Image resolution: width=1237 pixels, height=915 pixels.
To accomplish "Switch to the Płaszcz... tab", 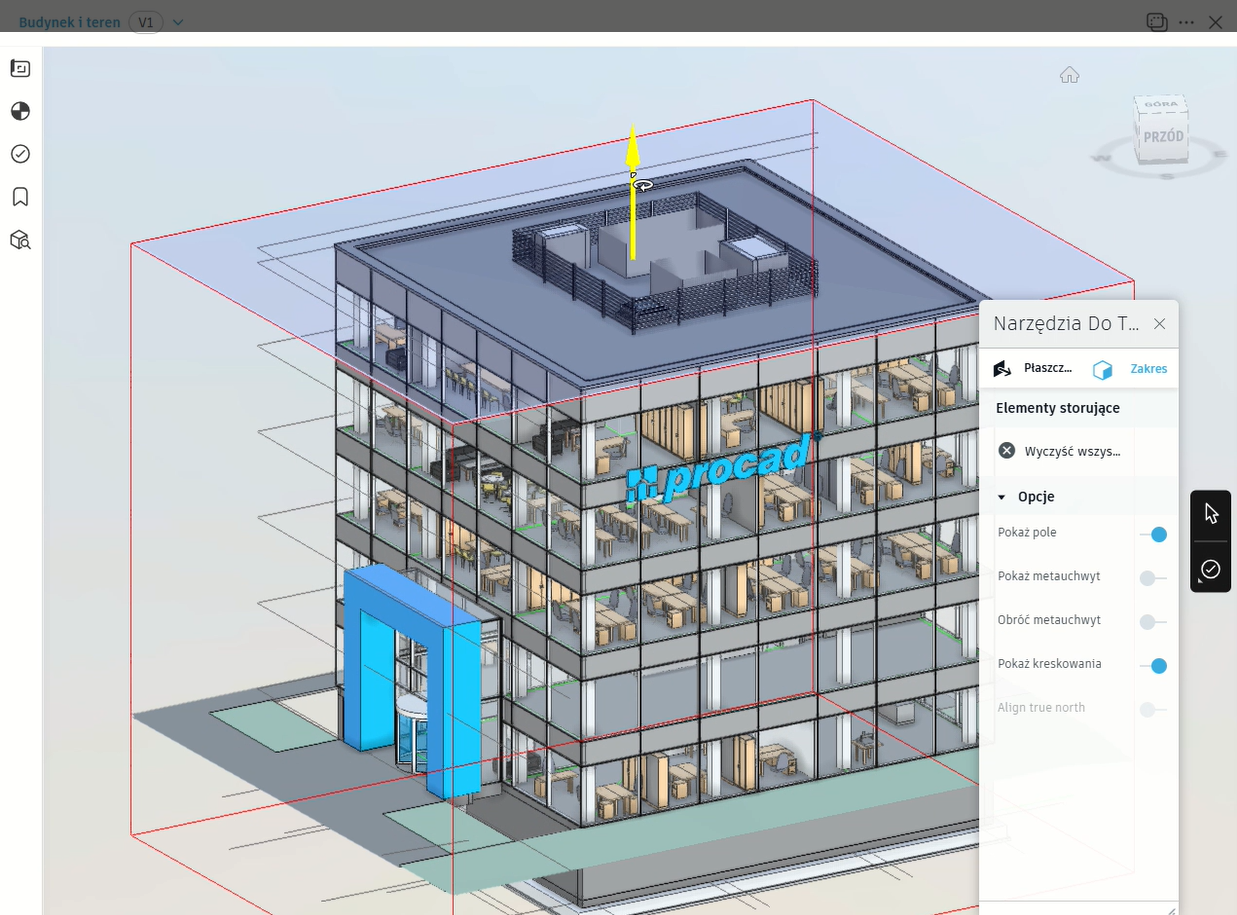I will tap(1033, 369).
